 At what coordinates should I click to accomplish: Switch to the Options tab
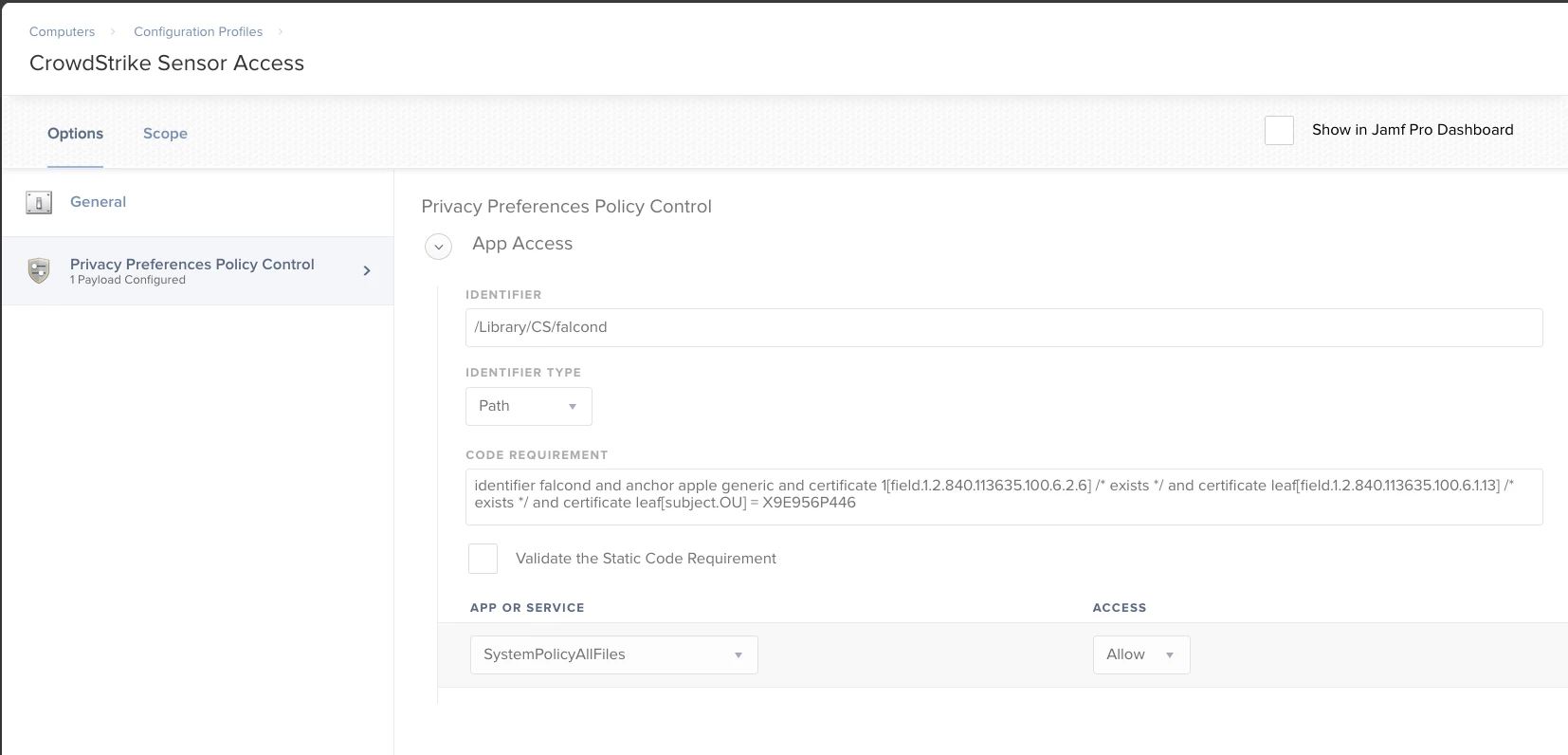tap(76, 134)
